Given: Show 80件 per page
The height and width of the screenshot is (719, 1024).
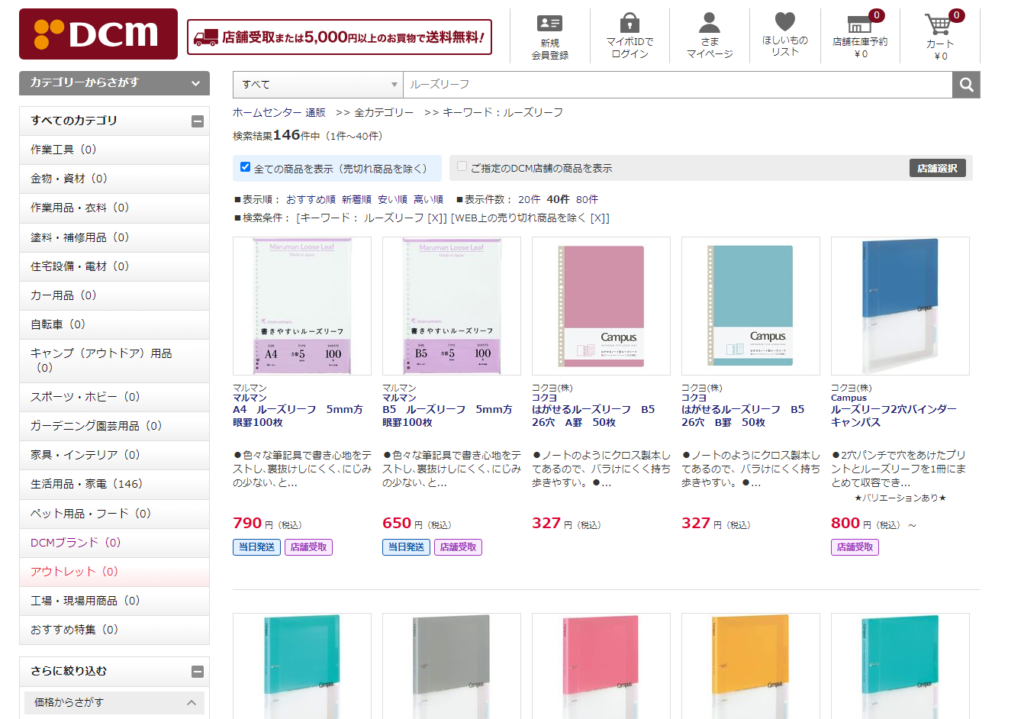Looking at the screenshot, I should tap(587, 199).
